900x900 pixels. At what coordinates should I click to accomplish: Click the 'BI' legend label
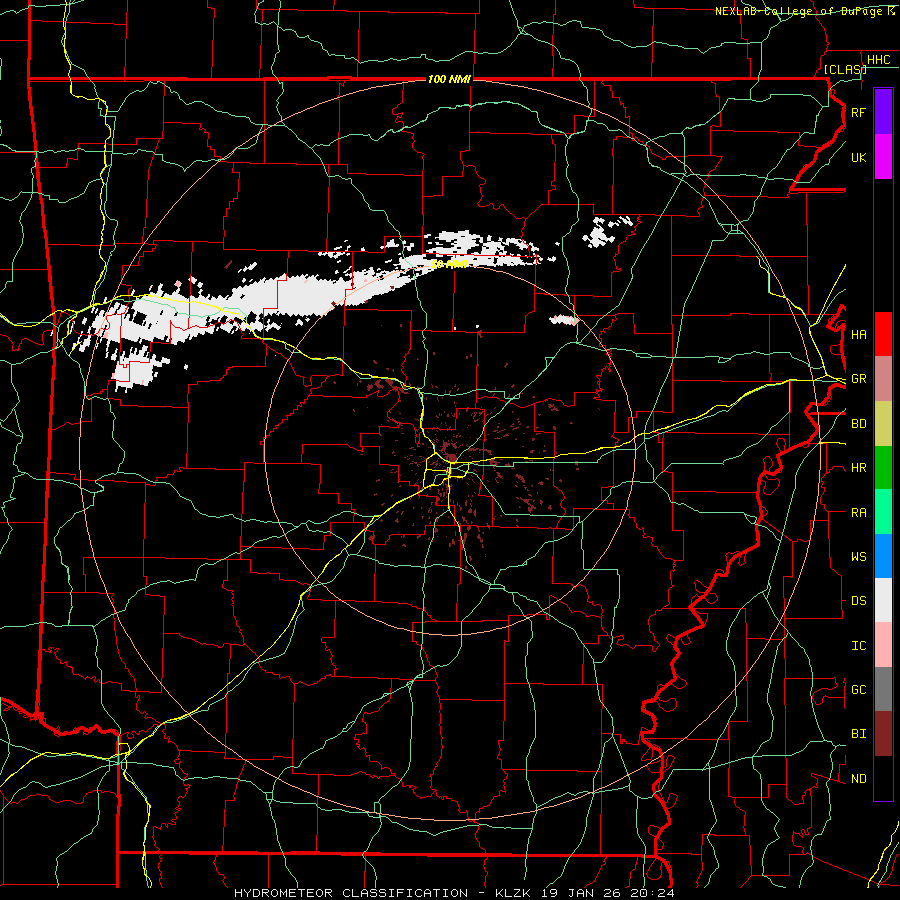[x=858, y=734]
